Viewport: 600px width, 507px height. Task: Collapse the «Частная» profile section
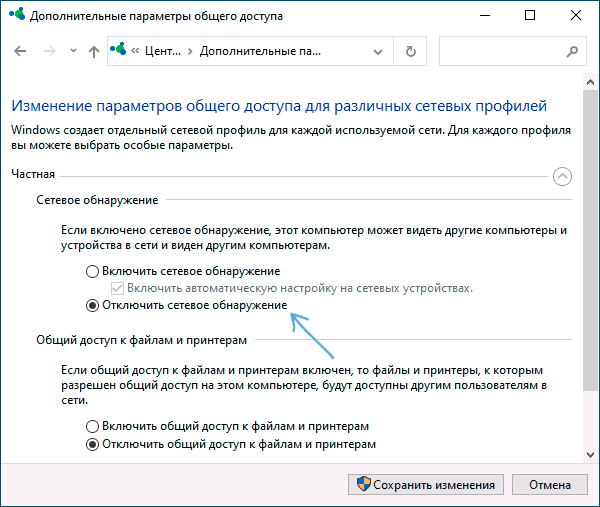(562, 176)
